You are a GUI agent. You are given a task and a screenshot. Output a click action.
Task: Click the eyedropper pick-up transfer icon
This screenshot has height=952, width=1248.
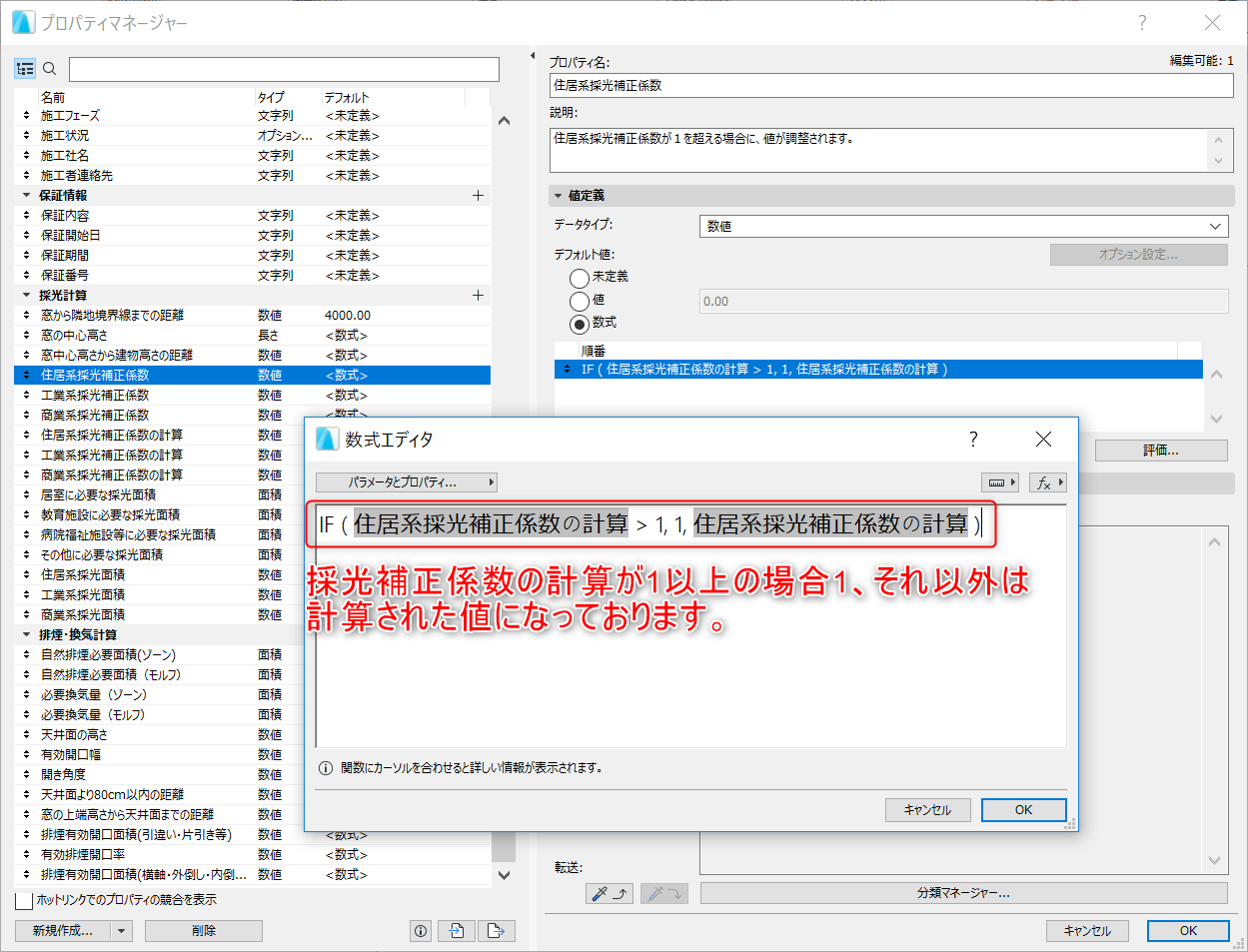tap(609, 893)
